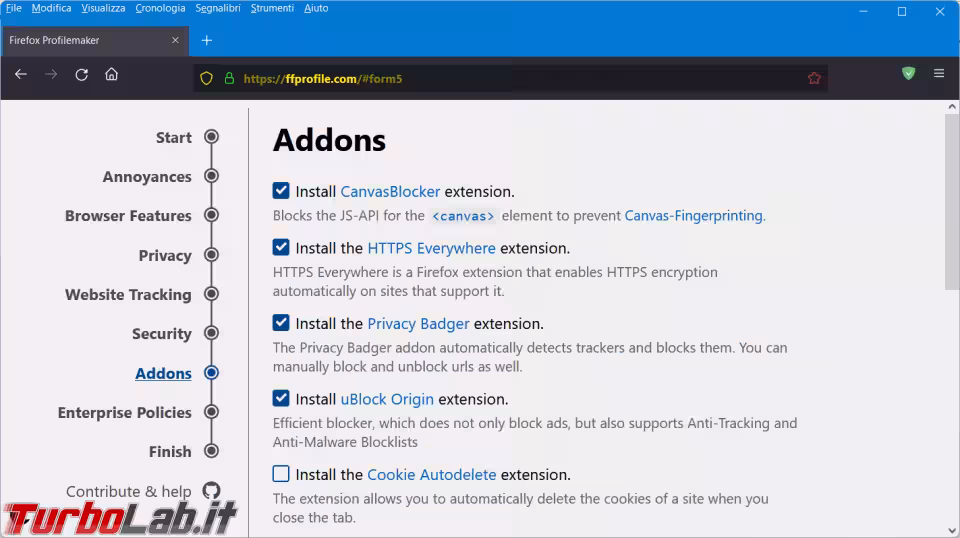960x538 pixels.
Task: Click the forward navigation arrow
Action: coord(51,75)
